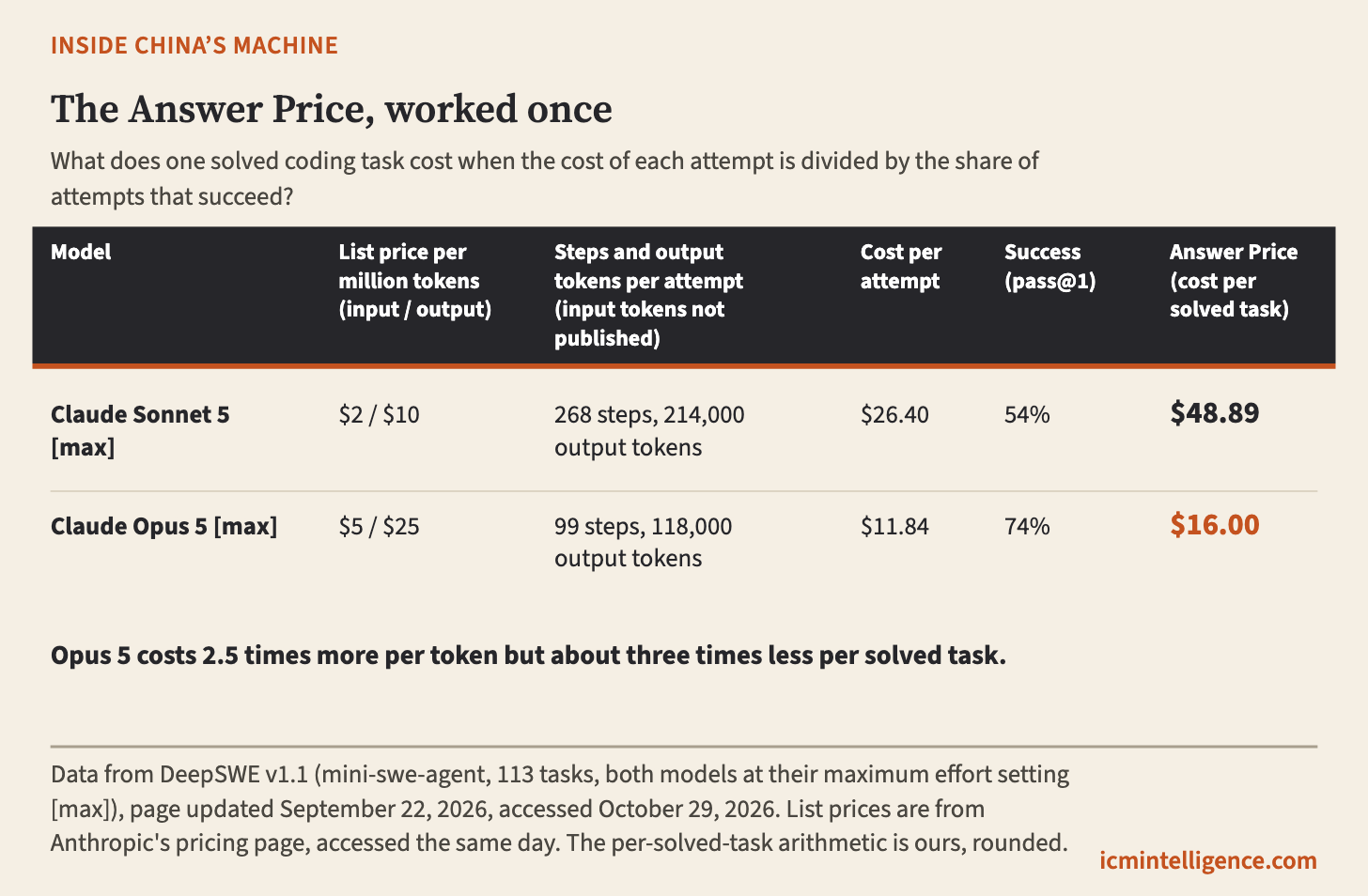Click the Cost per attempt header
1368x896 pixels.
pyautogui.click(x=901, y=267)
